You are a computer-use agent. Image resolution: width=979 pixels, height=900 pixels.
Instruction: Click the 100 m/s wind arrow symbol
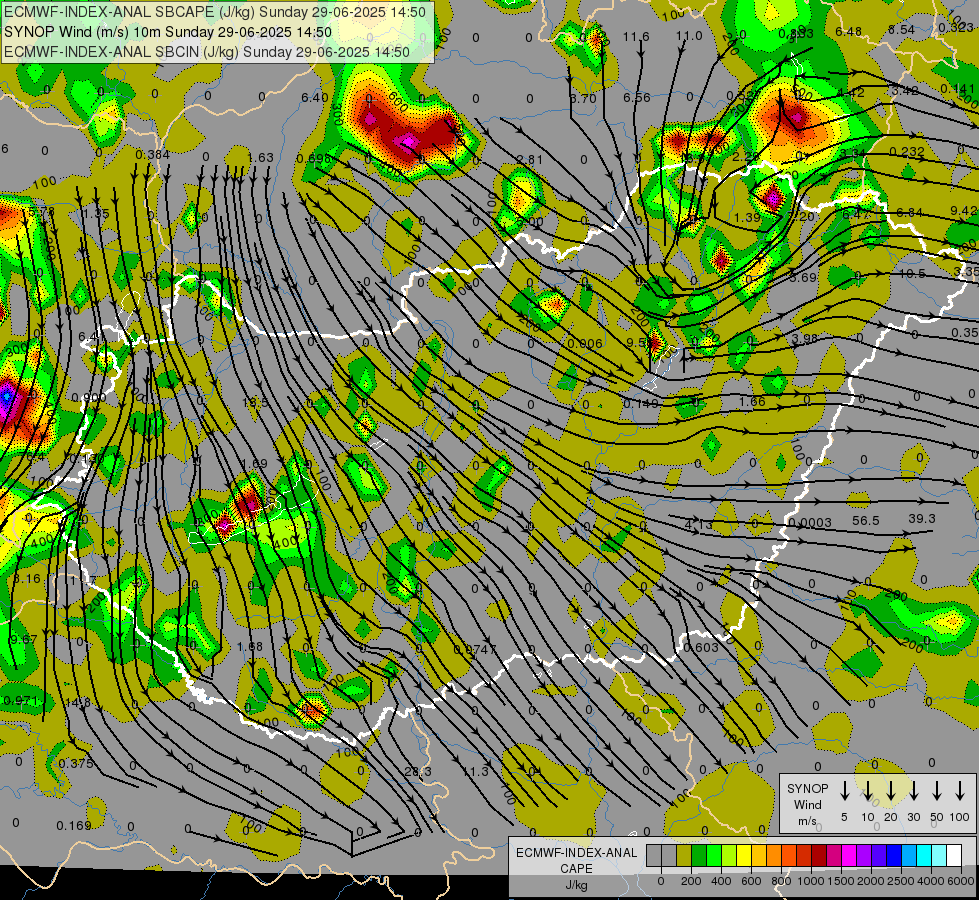[x=960, y=791]
